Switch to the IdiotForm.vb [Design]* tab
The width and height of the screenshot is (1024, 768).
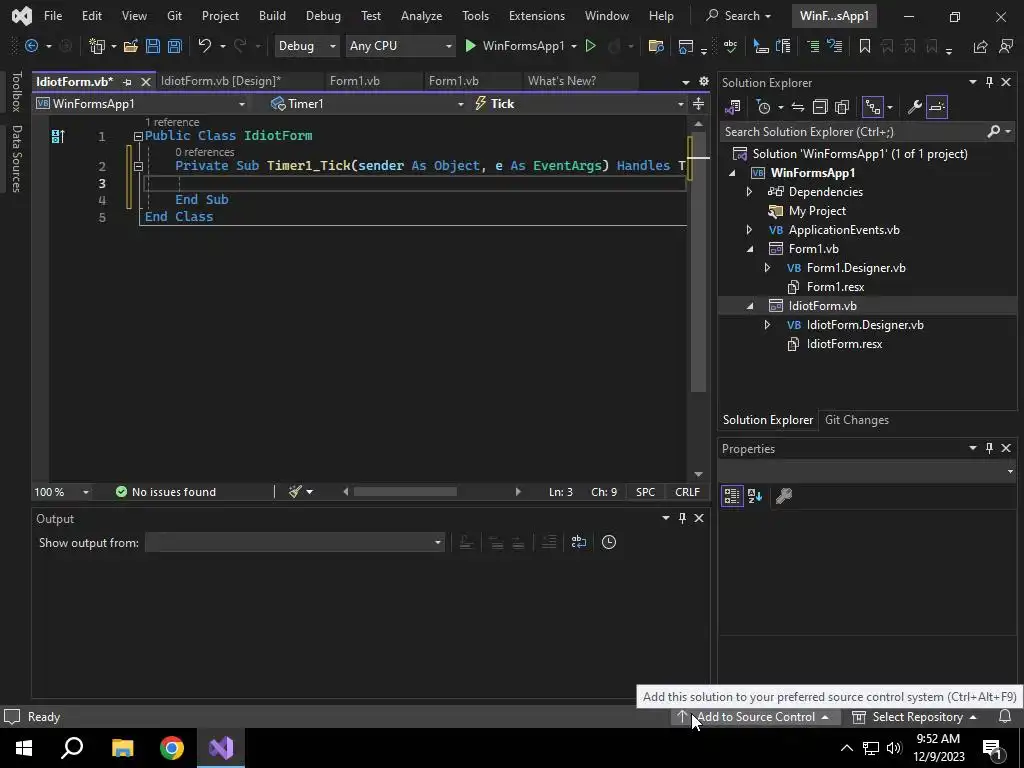pos(221,81)
